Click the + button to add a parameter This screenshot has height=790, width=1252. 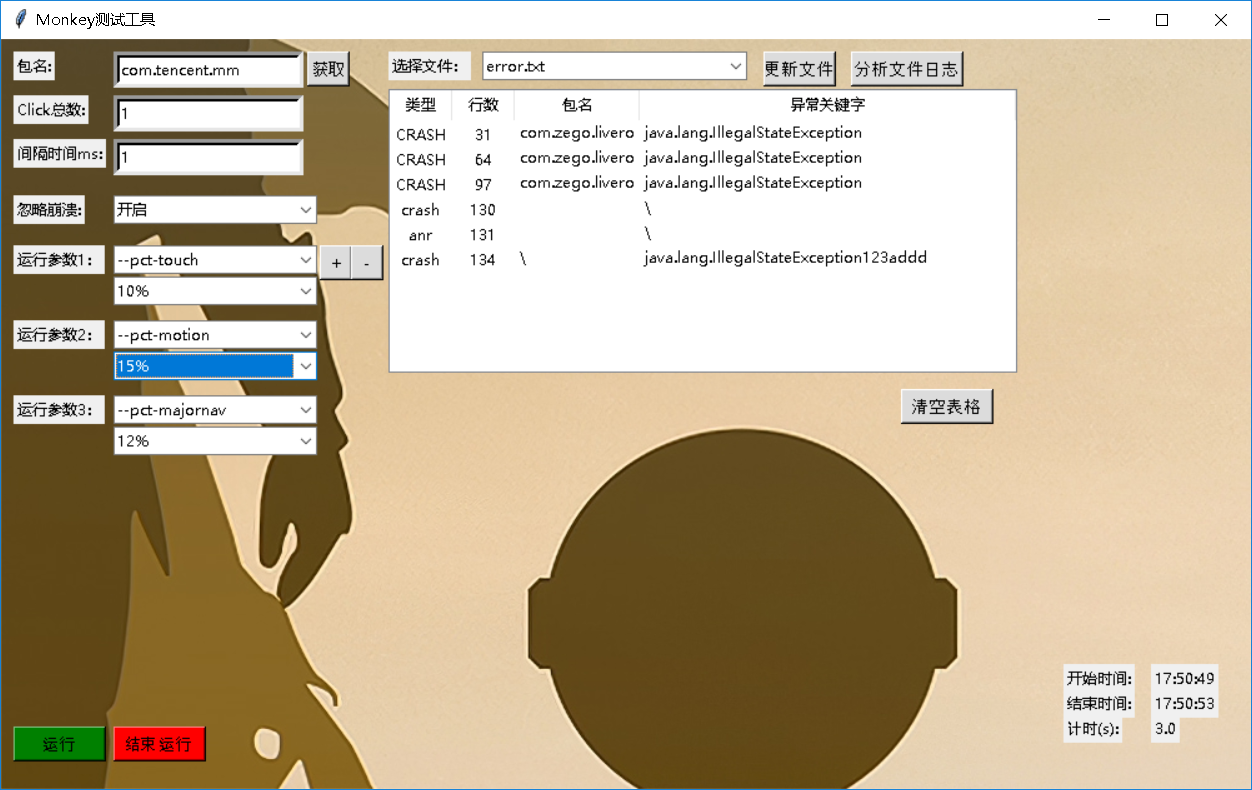click(335, 262)
